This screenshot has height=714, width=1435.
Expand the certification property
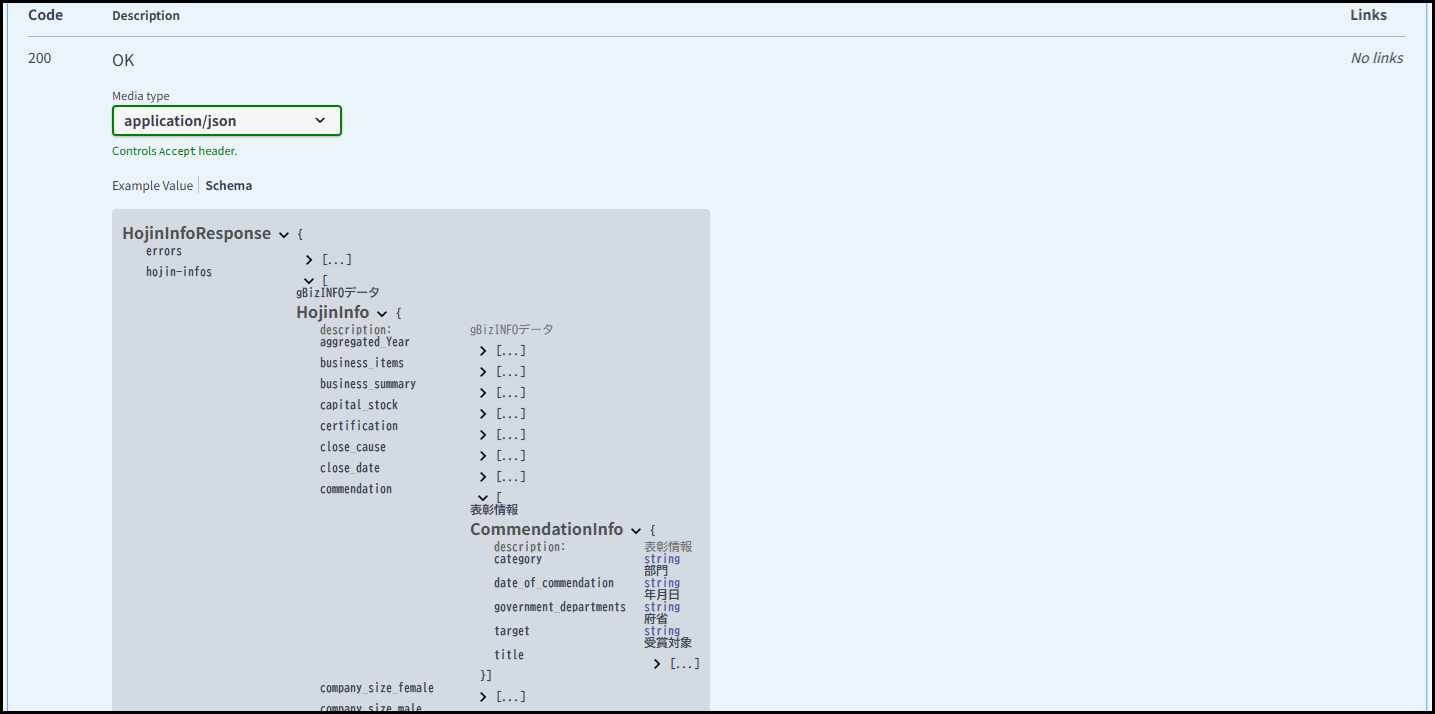(x=483, y=435)
